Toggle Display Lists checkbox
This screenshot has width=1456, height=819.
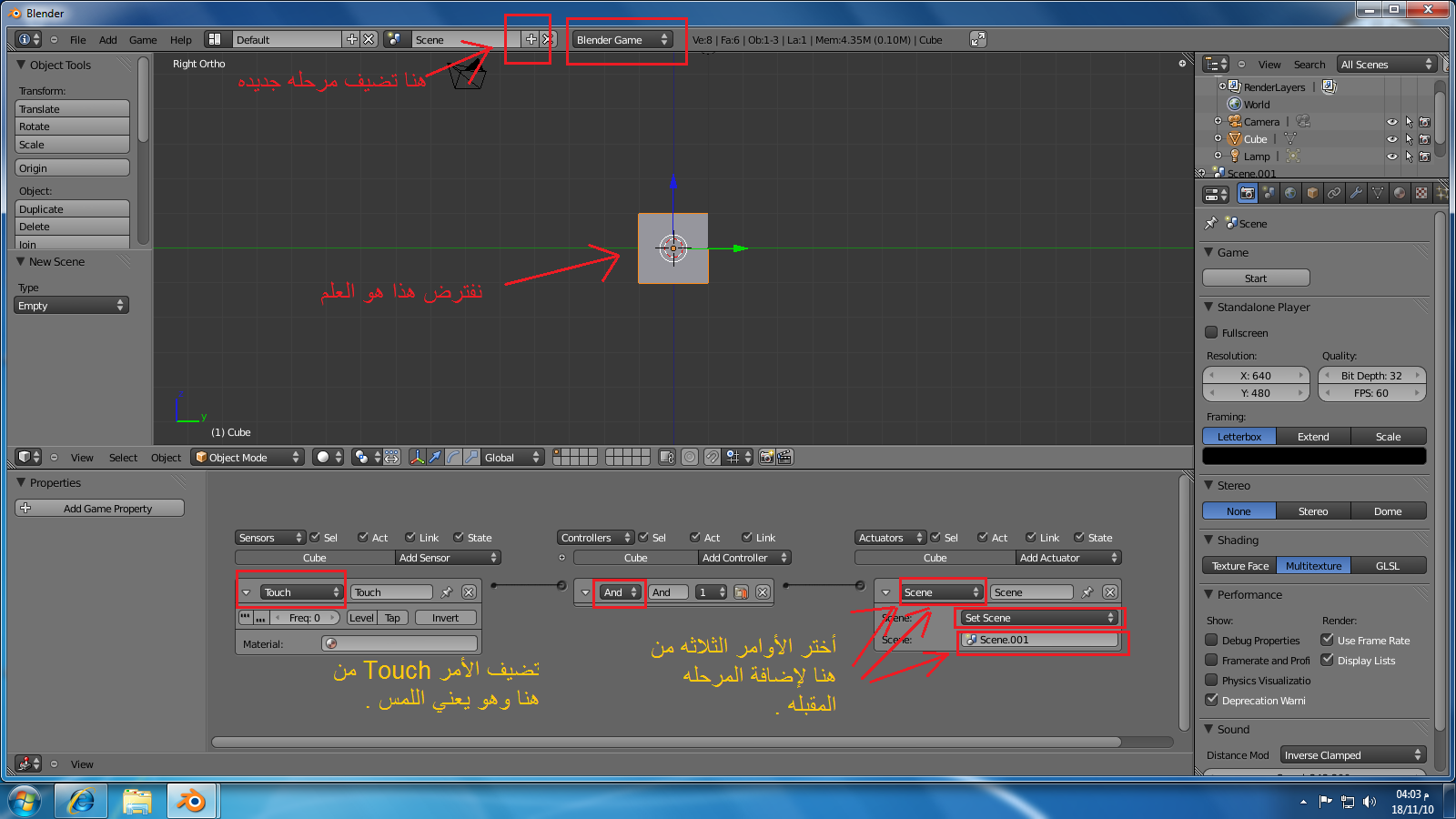(1327, 660)
